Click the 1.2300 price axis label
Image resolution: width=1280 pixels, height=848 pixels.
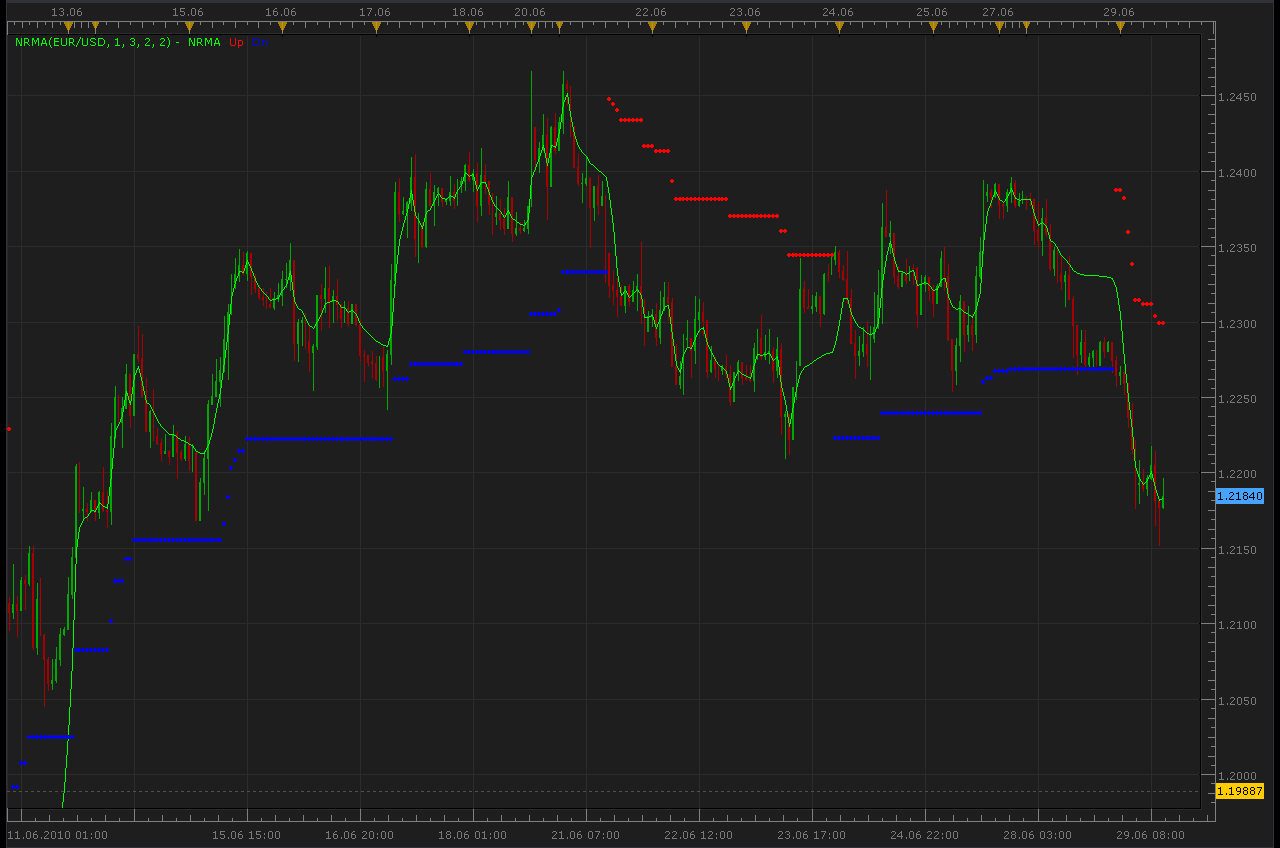tap(1238, 324)
